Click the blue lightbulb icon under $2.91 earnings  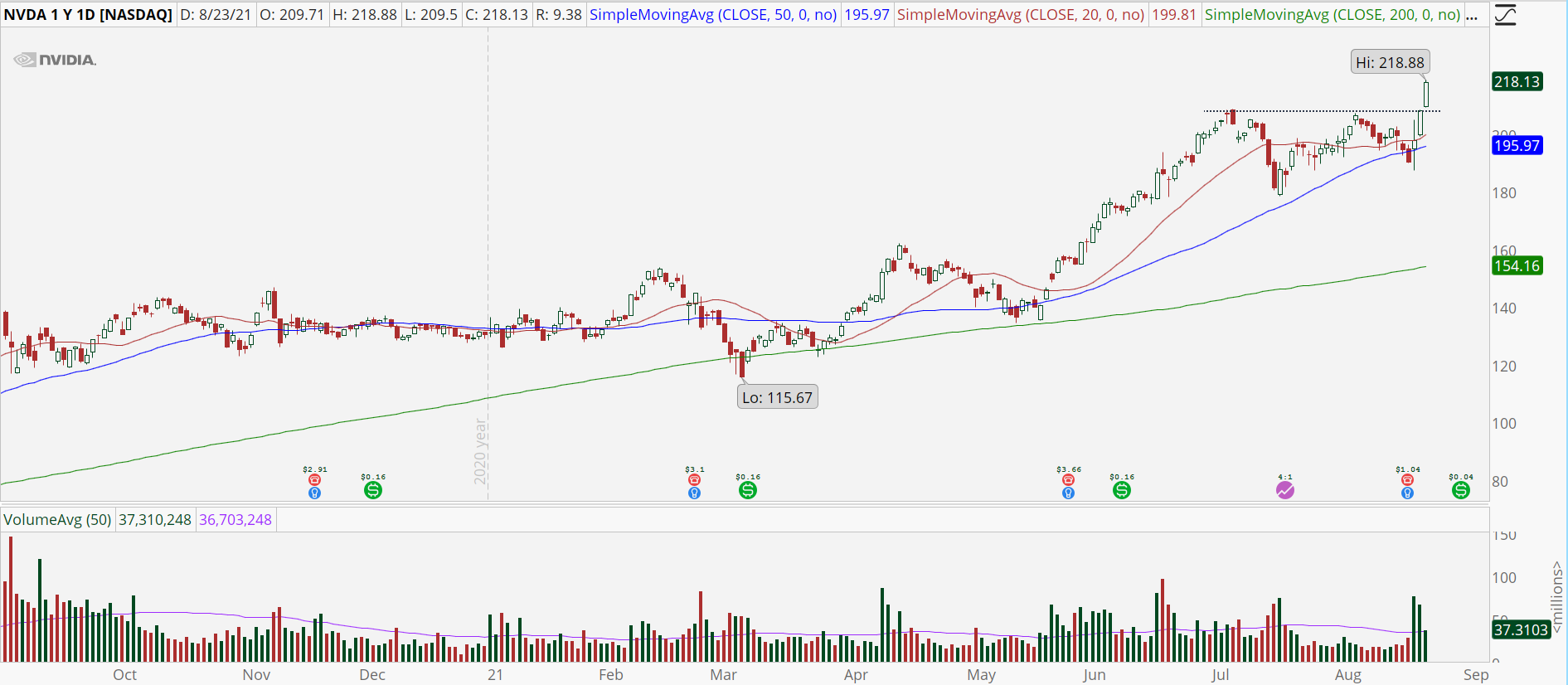click(x=314, y=493)
